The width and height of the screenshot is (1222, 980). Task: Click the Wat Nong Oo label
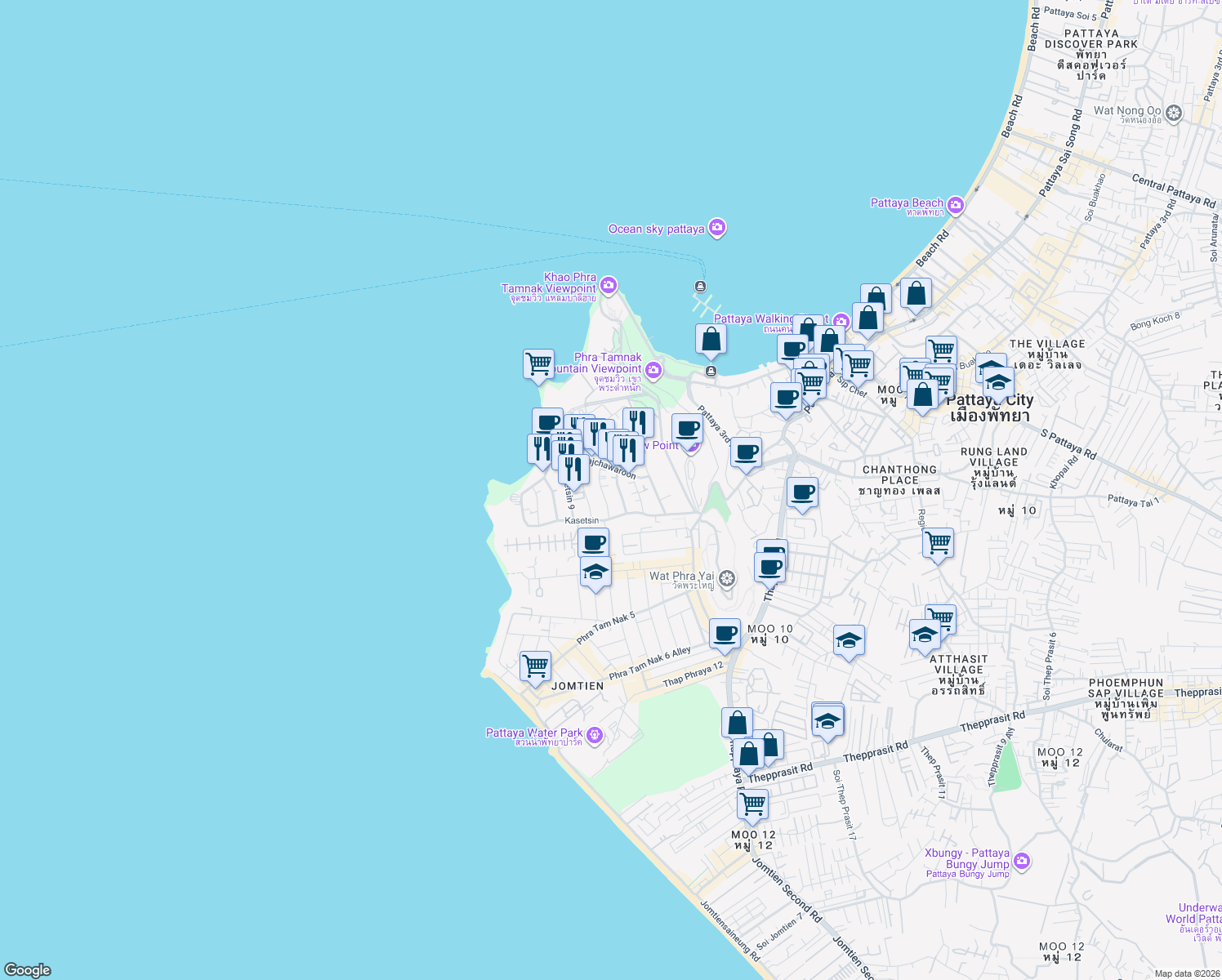pyautogui.click(x=1127, y=110)
